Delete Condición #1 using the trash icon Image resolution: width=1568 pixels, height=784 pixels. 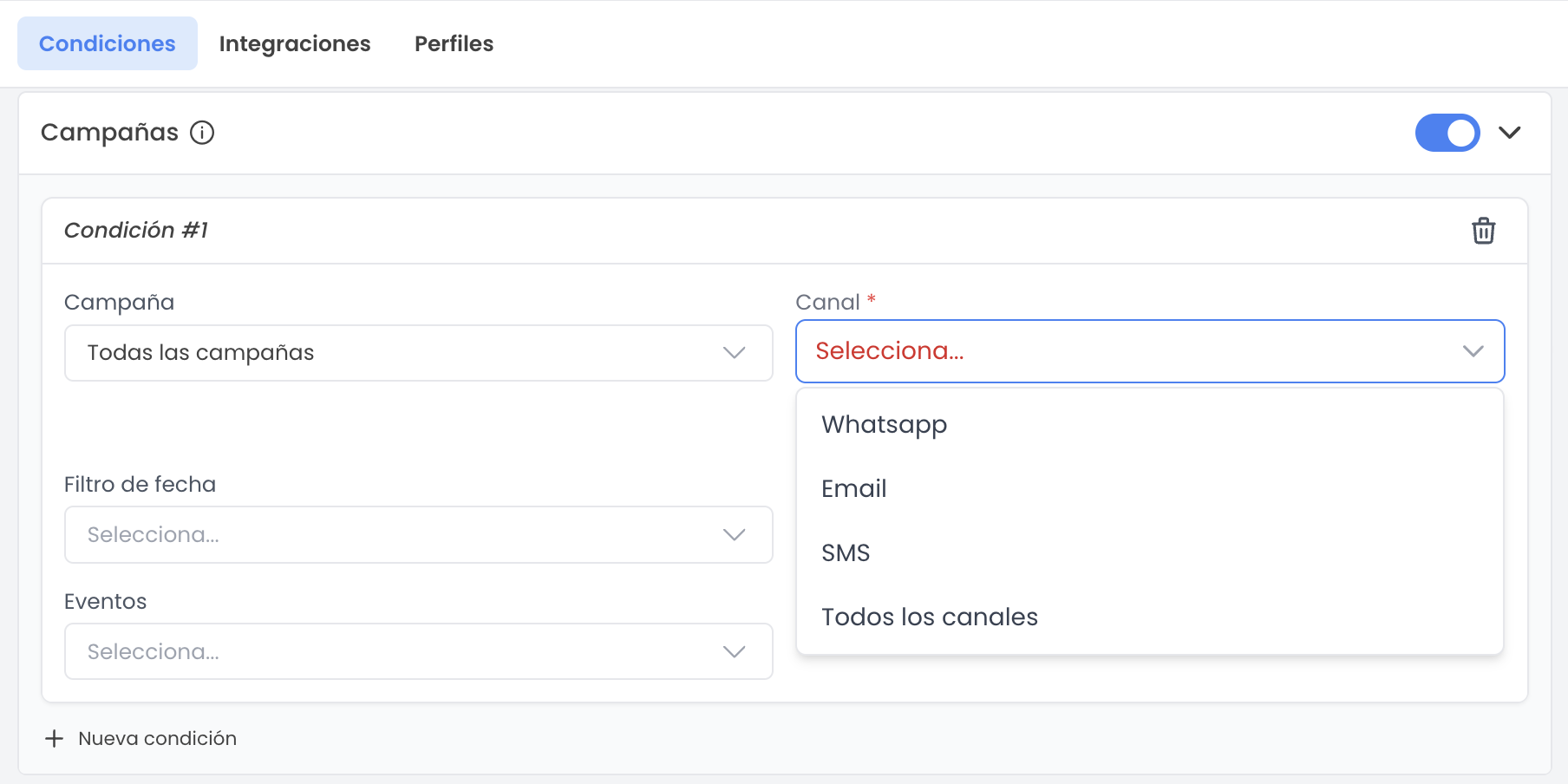click(1484, 231)
